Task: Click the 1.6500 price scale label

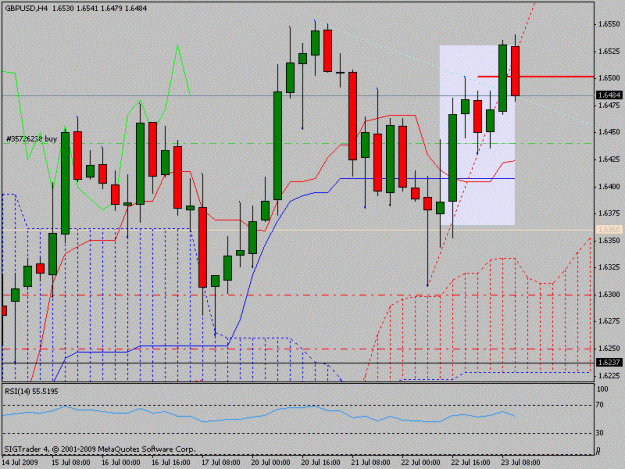Action: click(x=609, y=78)
